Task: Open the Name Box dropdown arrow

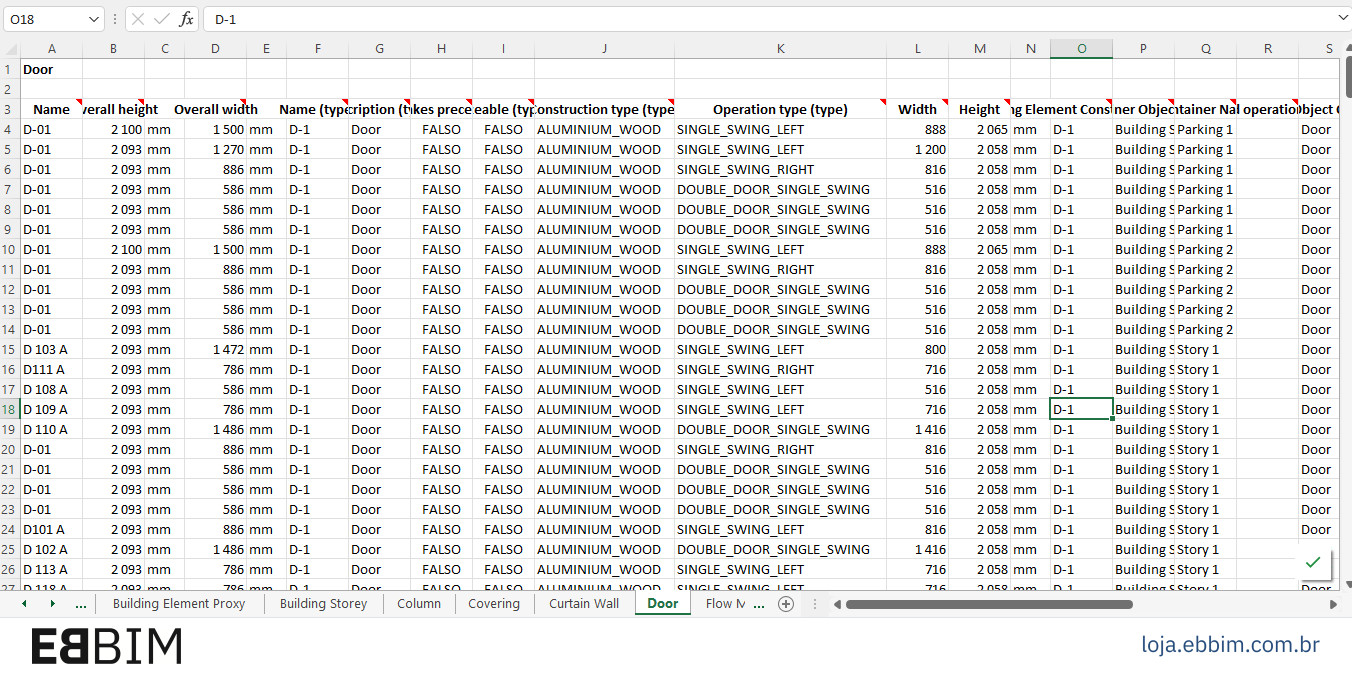Action: (93, 19)
